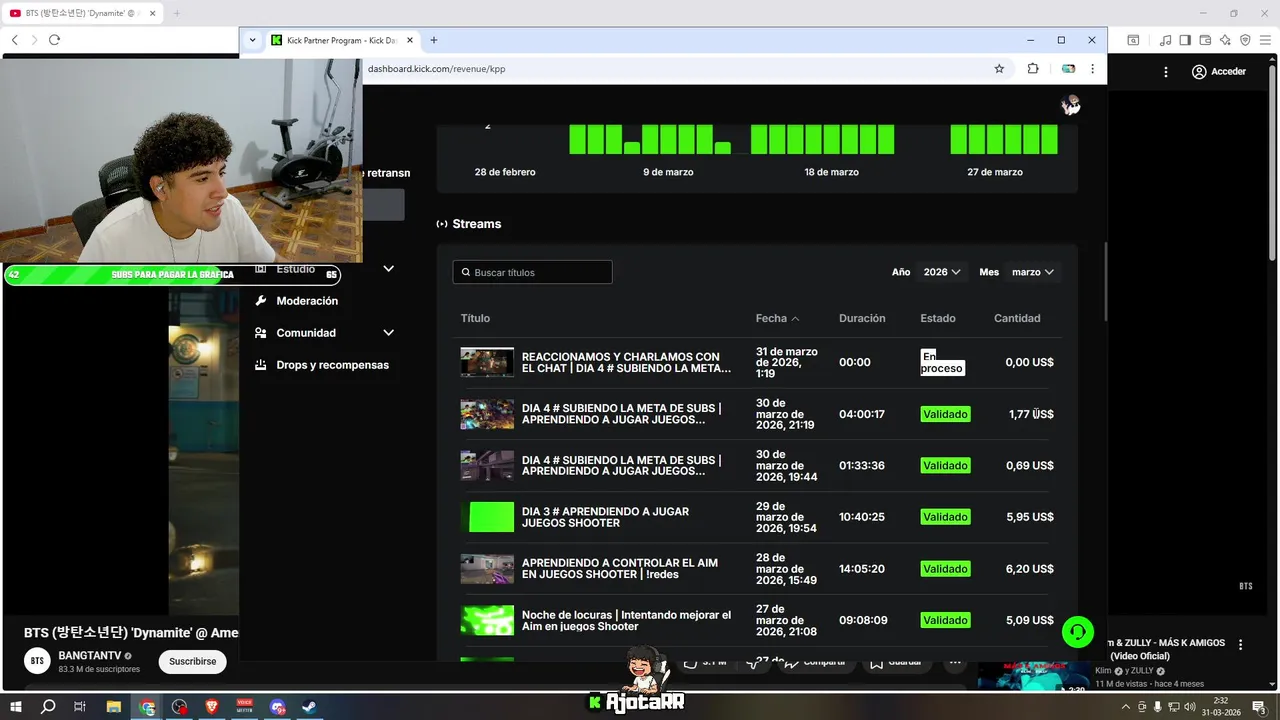Open File Explorer from the taskbar
The image size is (1280, 720).
114,707
